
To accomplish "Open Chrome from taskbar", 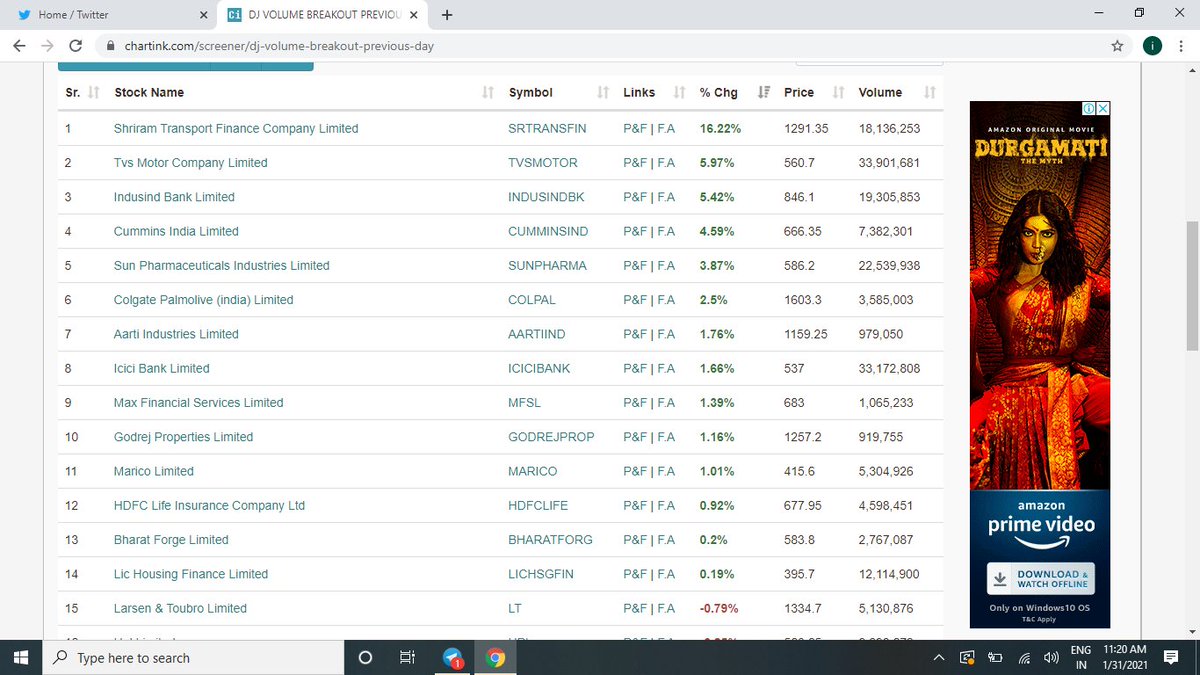I will pyautogui.click(x=496, y=657).
